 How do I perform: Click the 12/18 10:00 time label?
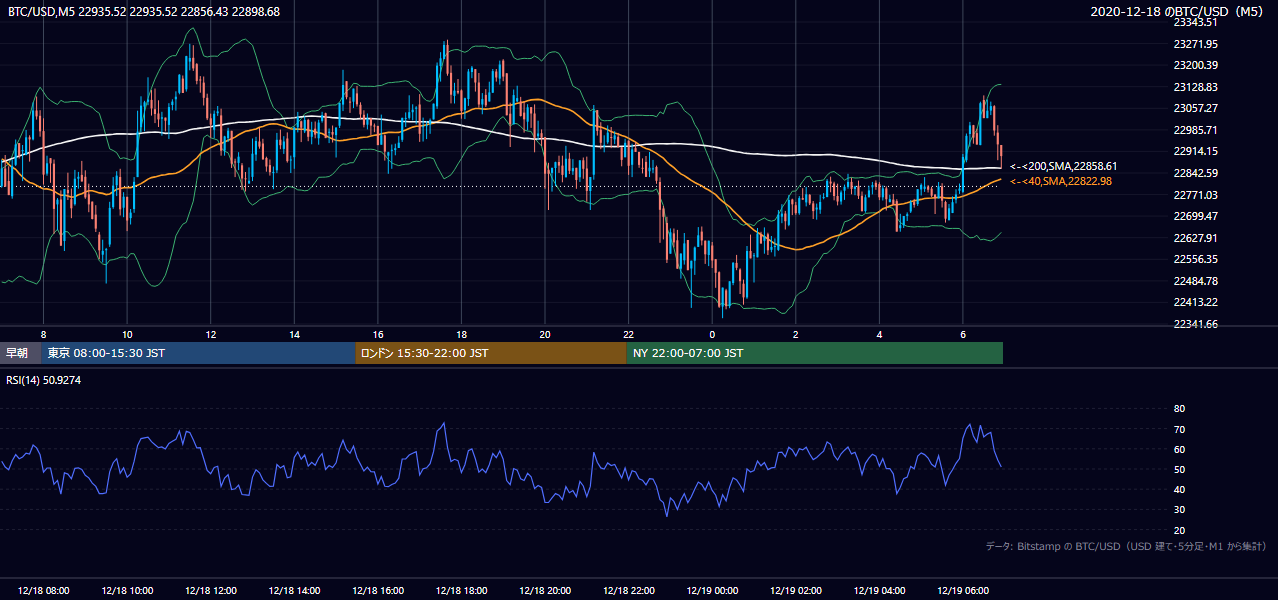(127, 591)
